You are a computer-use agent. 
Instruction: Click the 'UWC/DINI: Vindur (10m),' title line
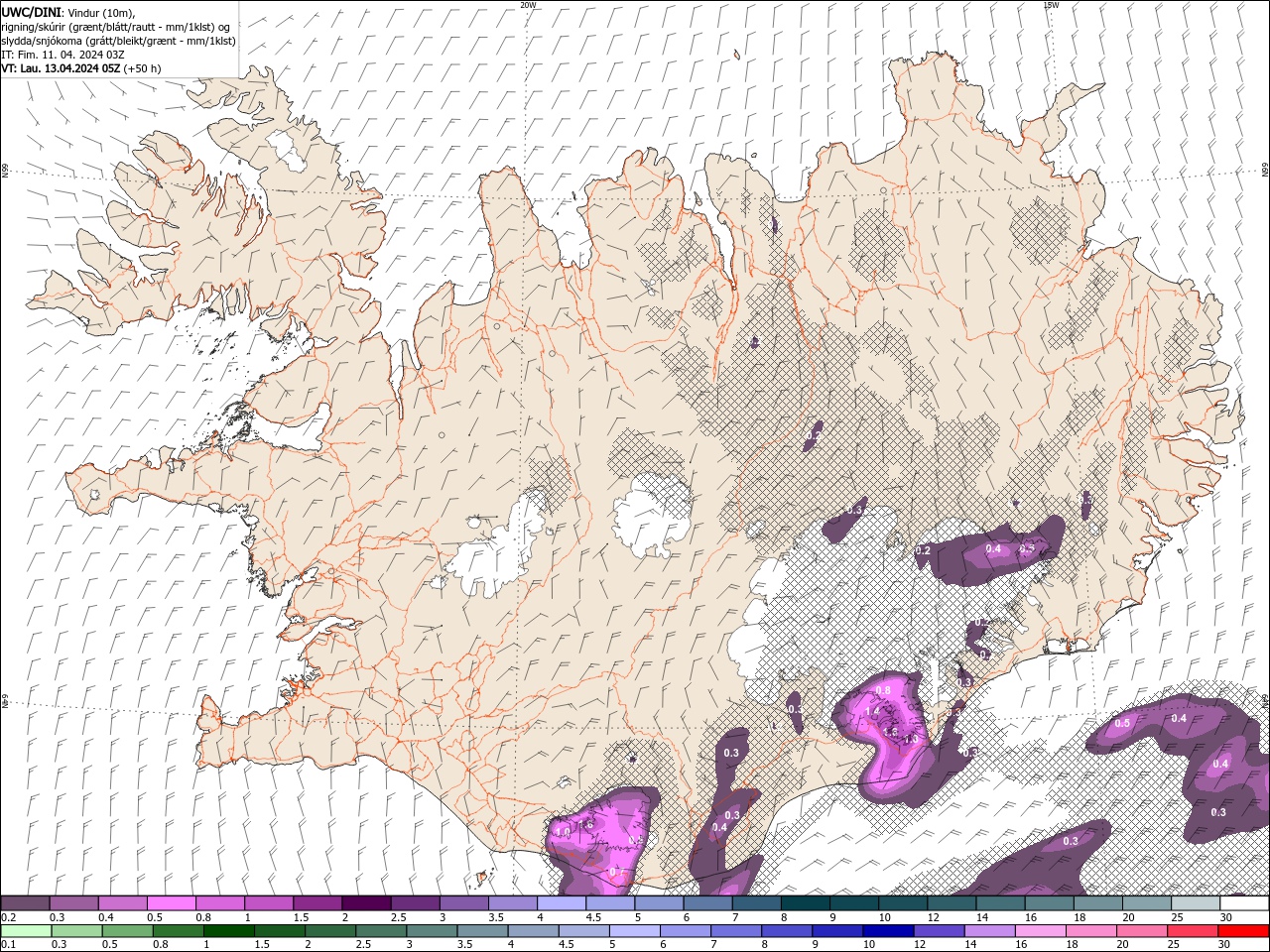coord(67,12)
